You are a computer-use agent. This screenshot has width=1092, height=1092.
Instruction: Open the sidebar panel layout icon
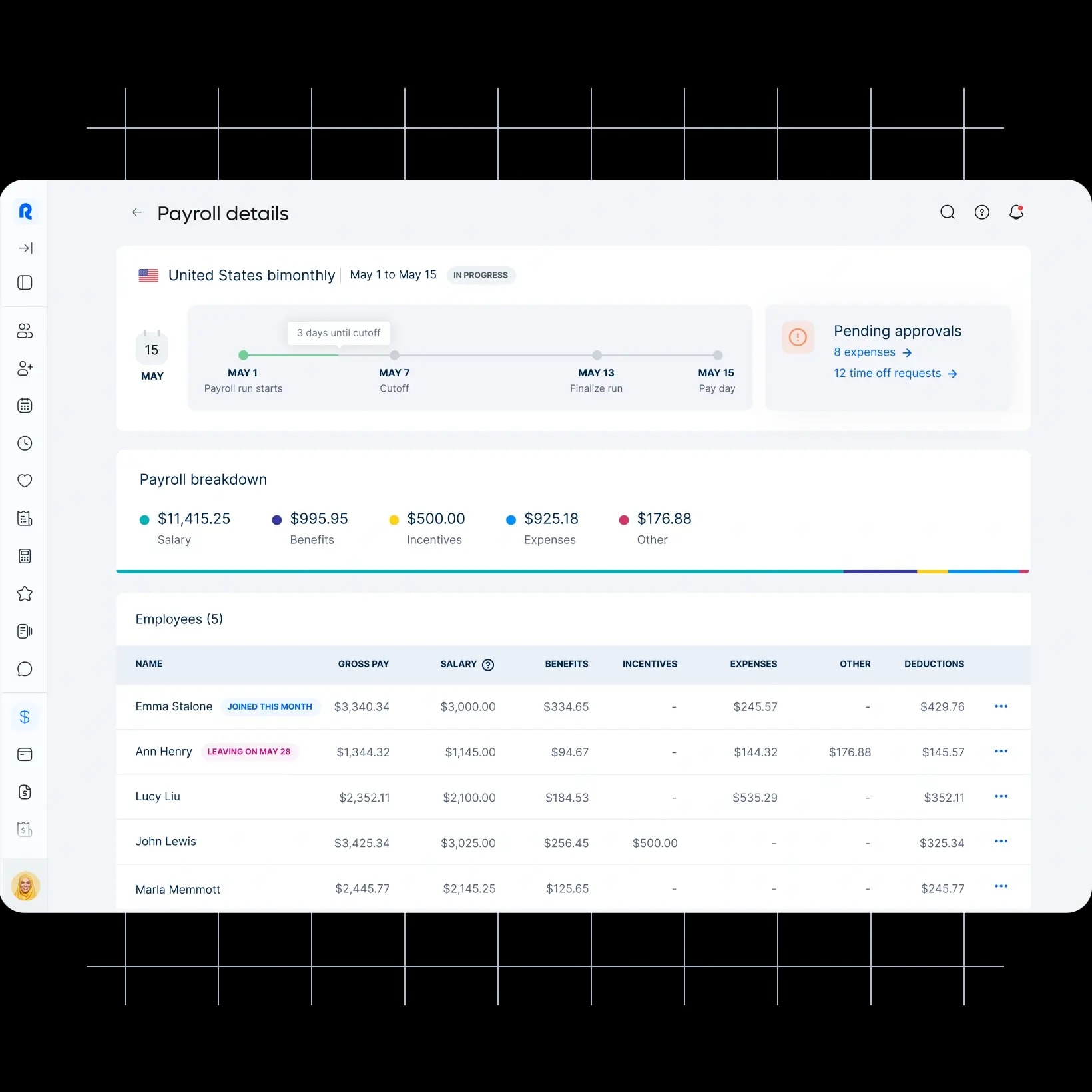[x=25, y=282]
